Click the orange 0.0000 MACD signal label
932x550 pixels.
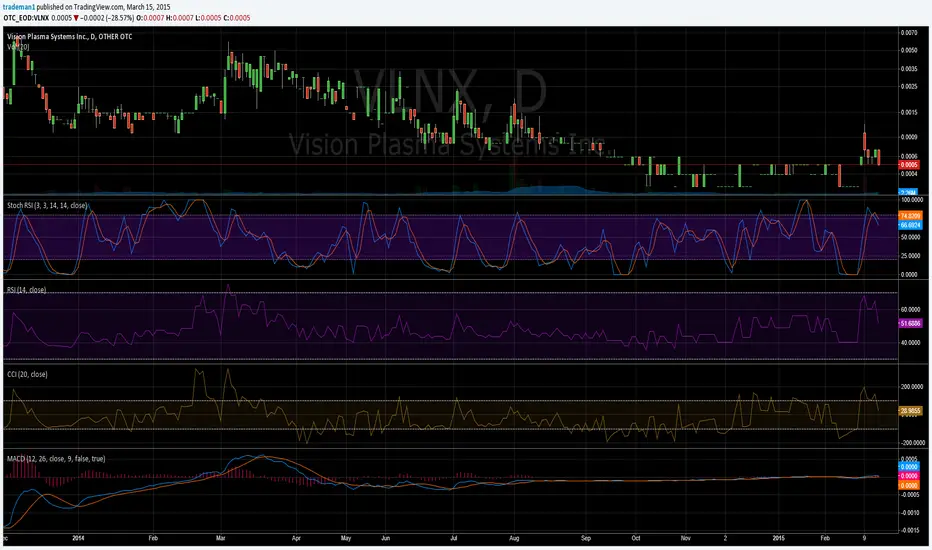coord(909,485)
